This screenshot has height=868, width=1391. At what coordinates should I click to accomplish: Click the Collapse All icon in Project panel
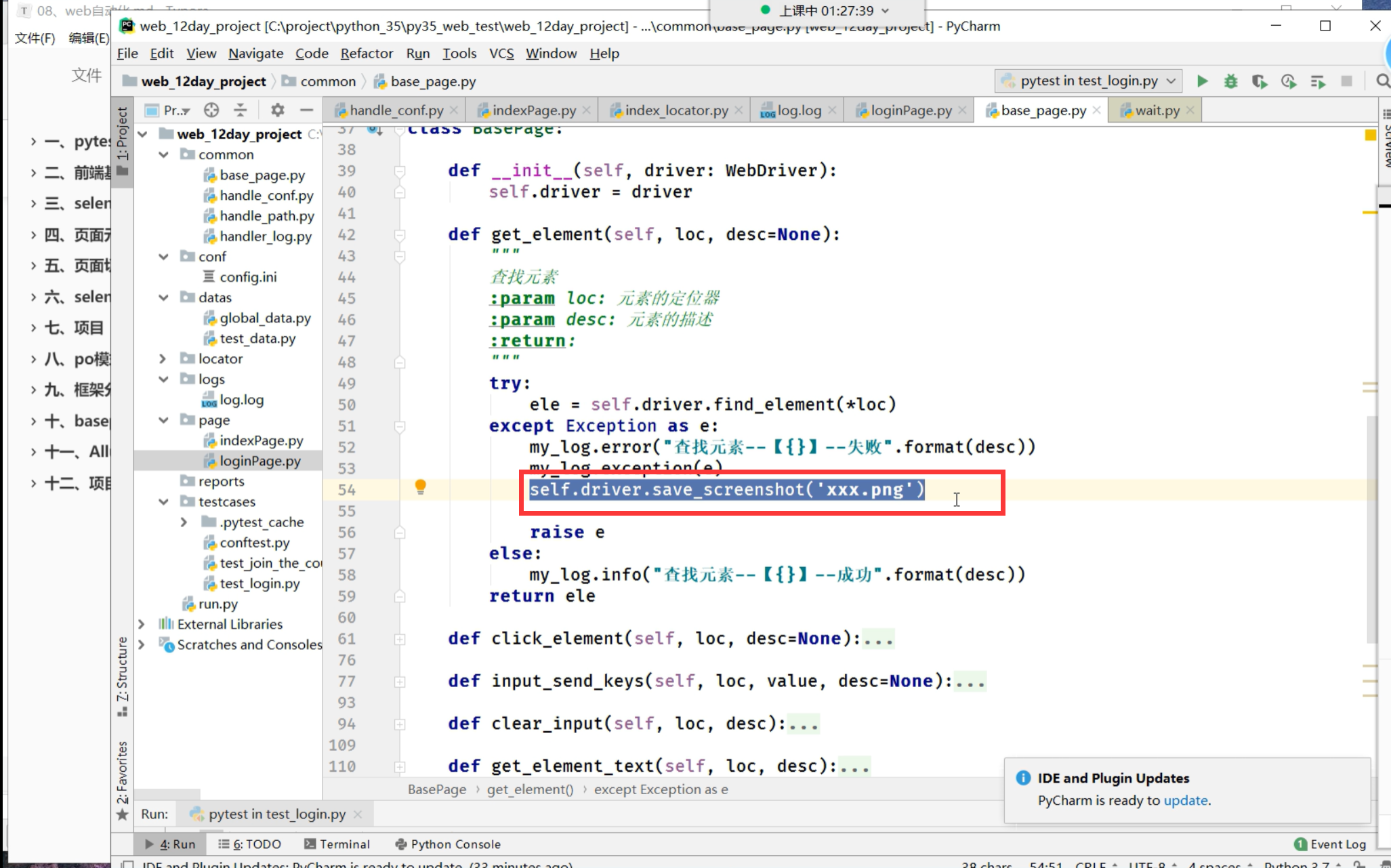tap(241, 110)
